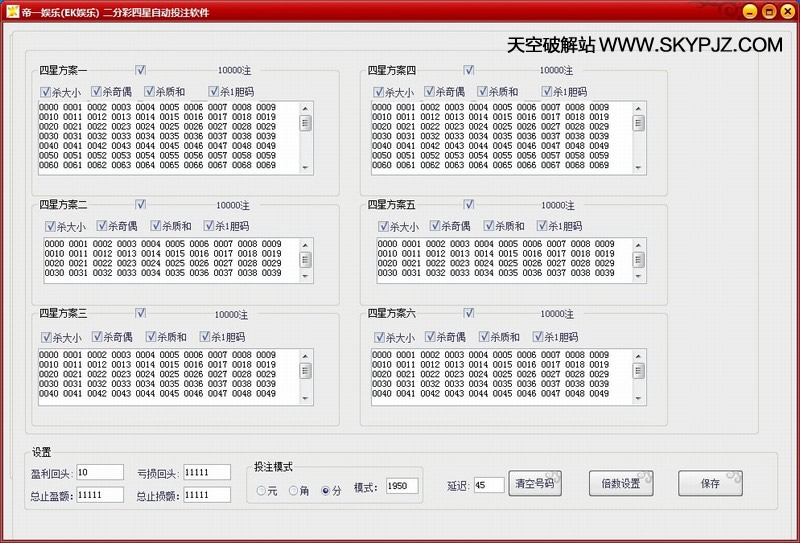Click the 盈利回头 input field
This screenshot has height=543, width=800.
(99, 472)
